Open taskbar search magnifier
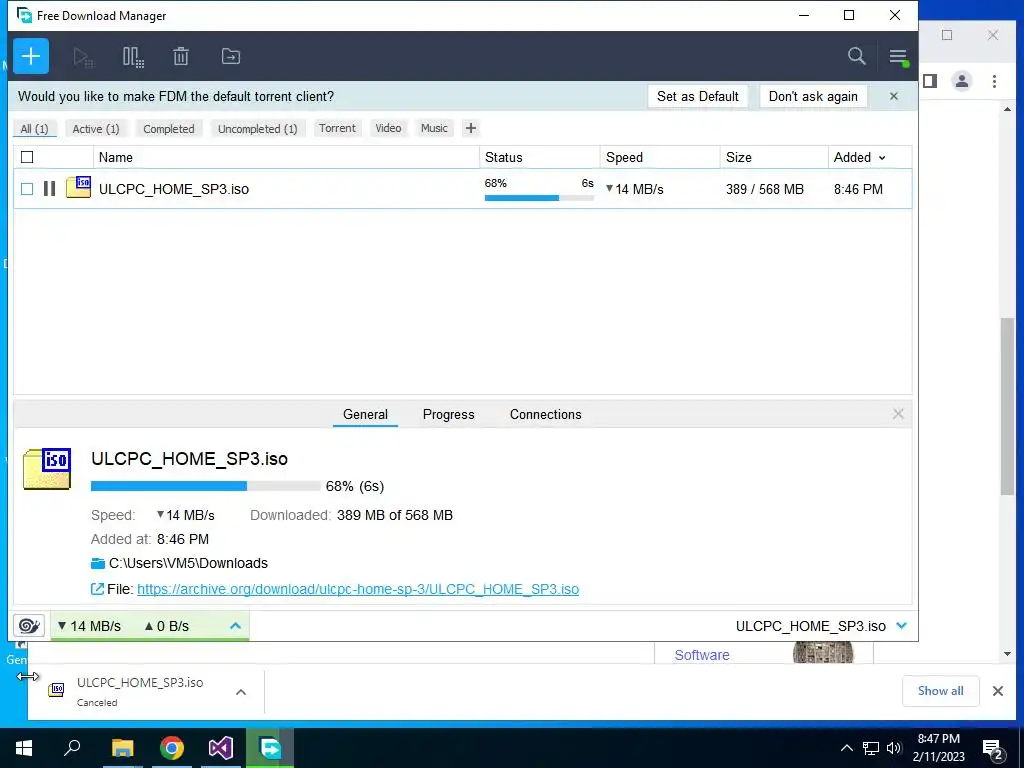This screenshot has height=768, width=1024. click(x=72, y=748)
